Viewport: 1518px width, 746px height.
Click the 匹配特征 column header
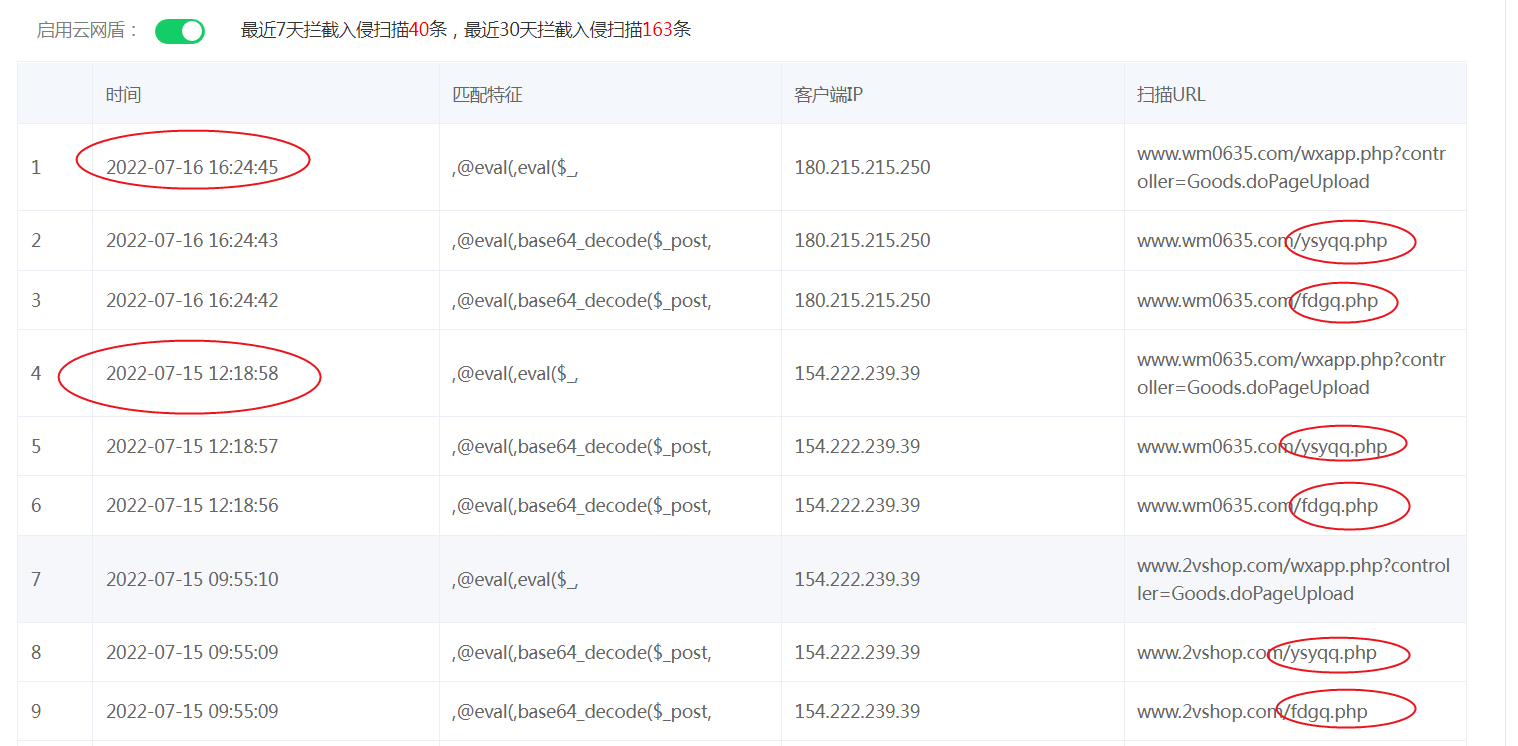[487, 95]
